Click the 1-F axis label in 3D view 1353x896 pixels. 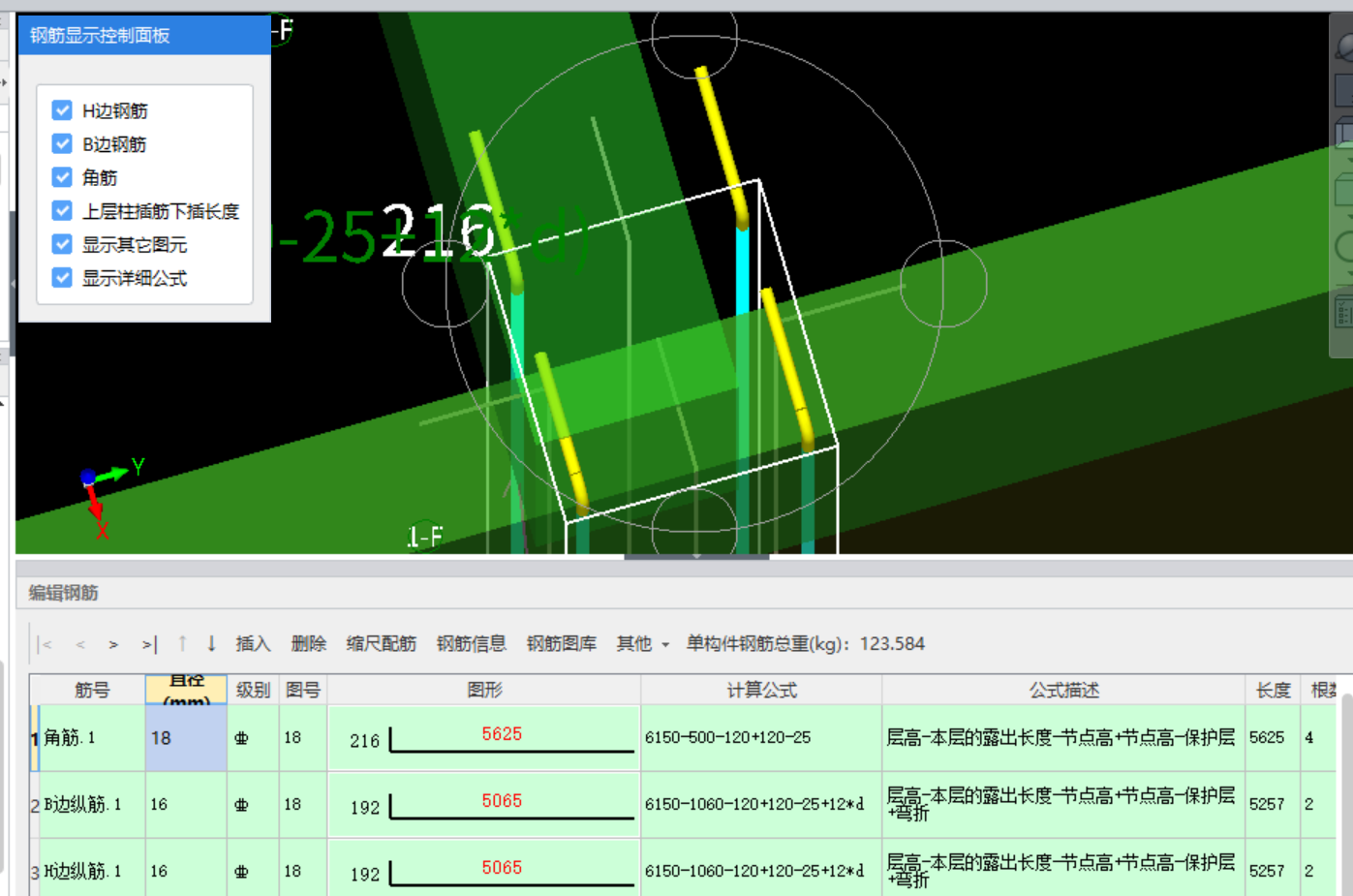click(x=424, y=537)
